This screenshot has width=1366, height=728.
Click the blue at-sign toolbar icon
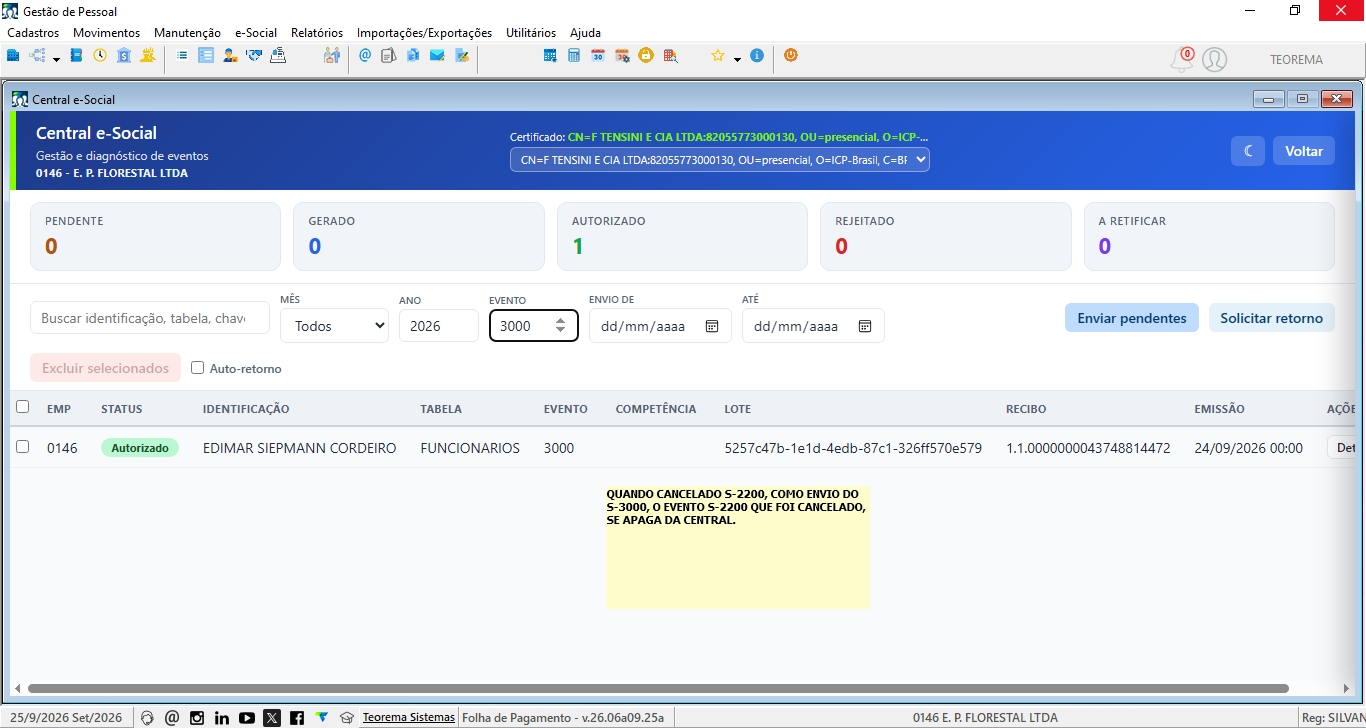click(x=365, y=56)
